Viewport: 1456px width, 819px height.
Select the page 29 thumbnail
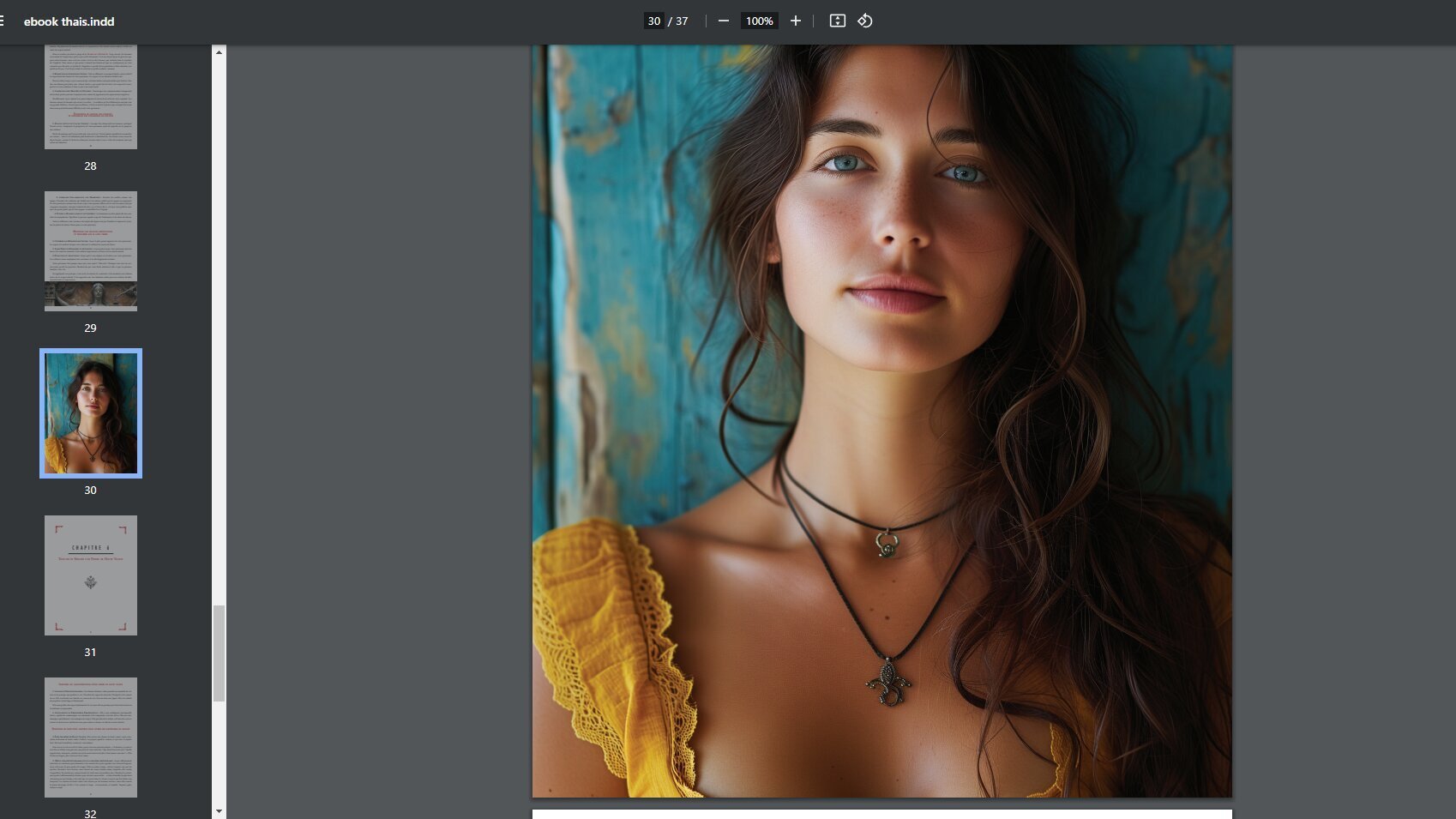pos(91,250)
